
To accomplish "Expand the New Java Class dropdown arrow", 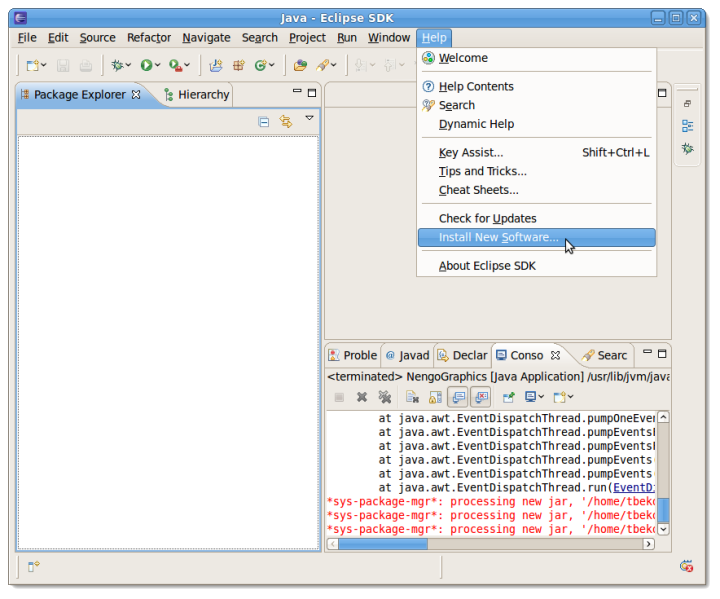I will [x=272, y=65].
